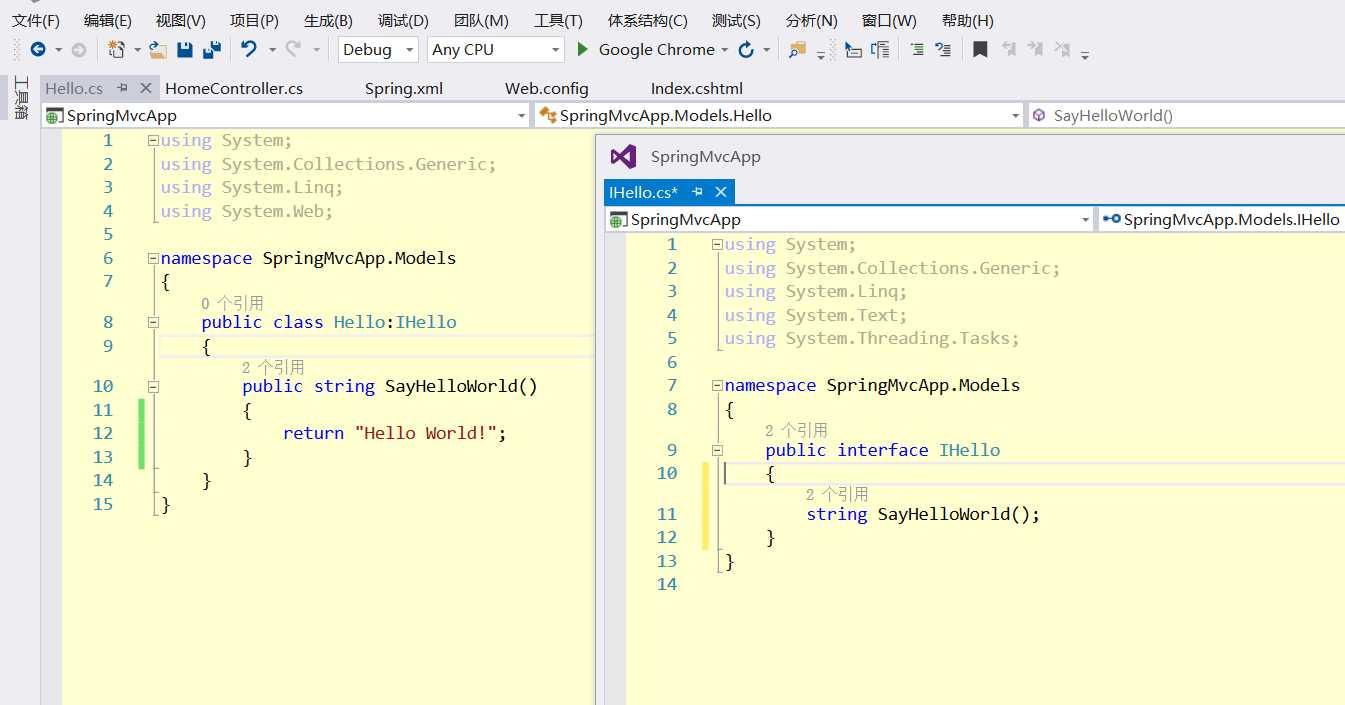The height and width of the screenshot is (705, 1345).
Task: Open the 调试(D) menu
Action: [403, 20]
